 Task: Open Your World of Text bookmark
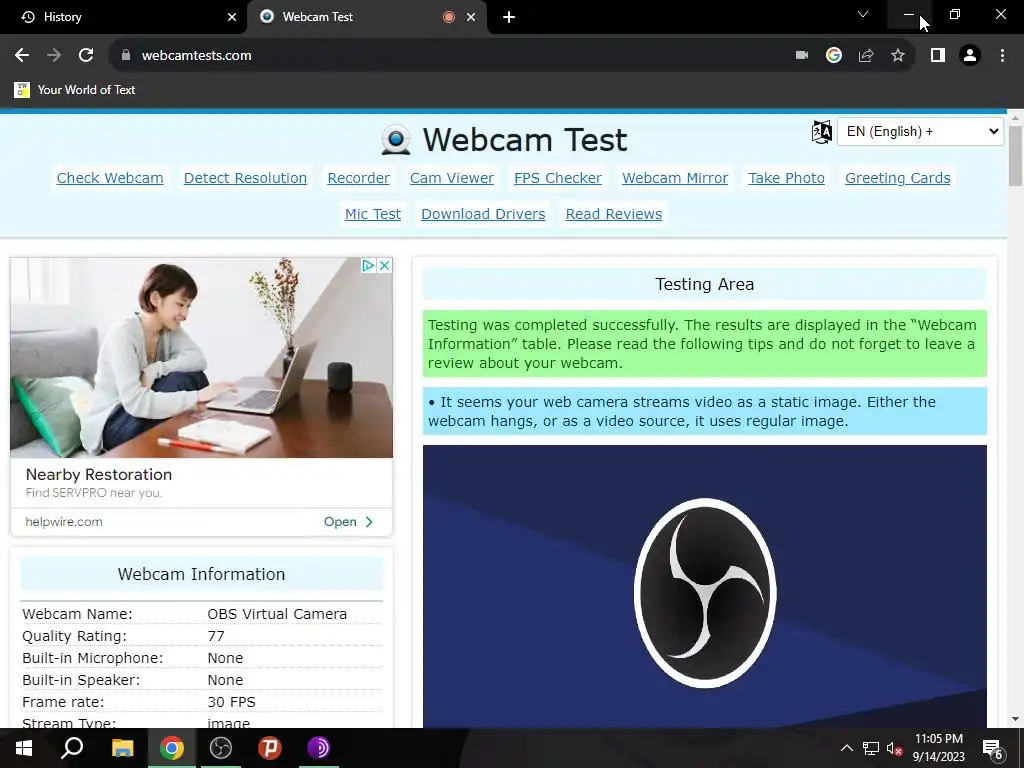coord(74,90)
